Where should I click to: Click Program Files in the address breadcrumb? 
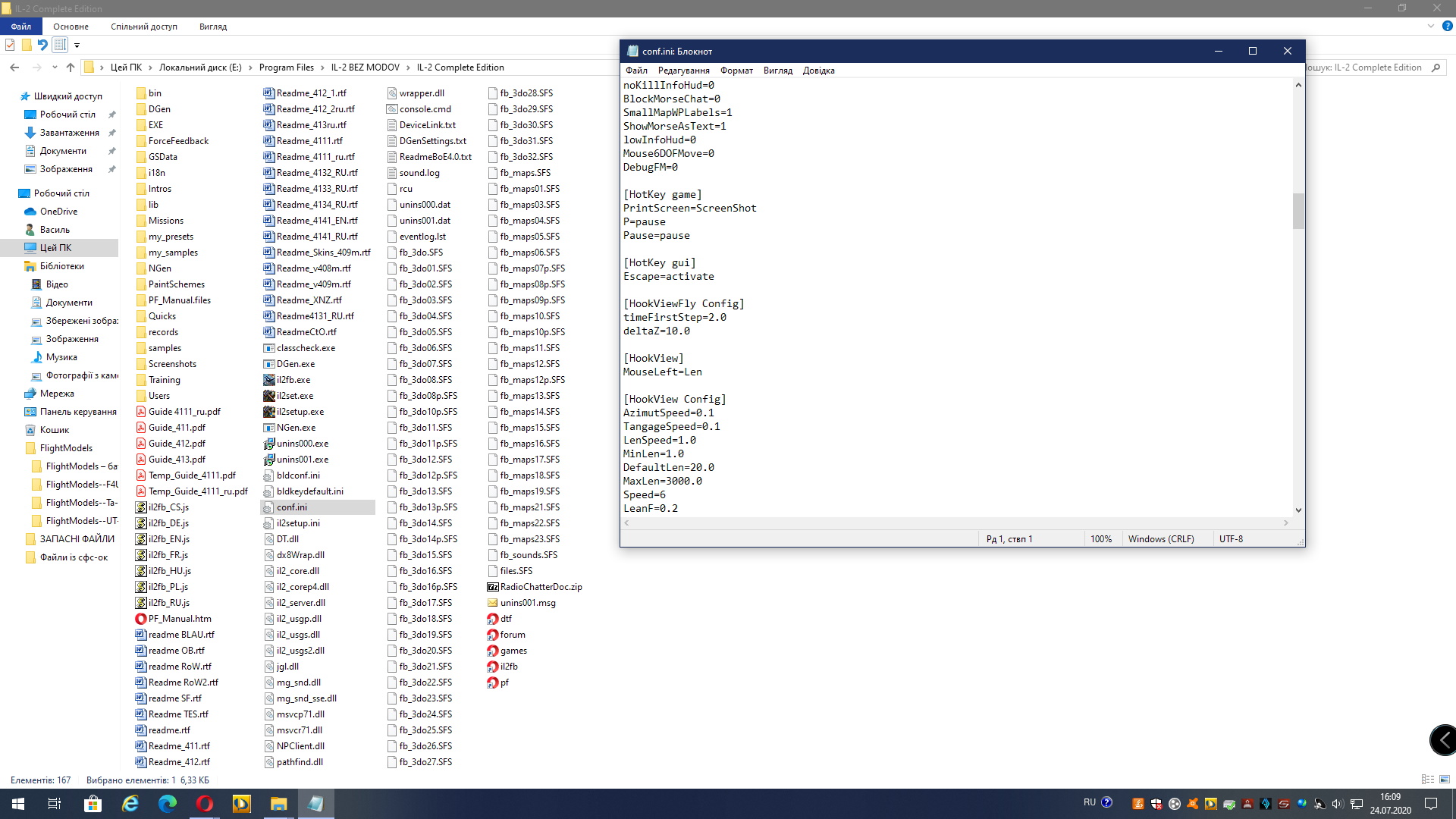[x=286, y=67]
